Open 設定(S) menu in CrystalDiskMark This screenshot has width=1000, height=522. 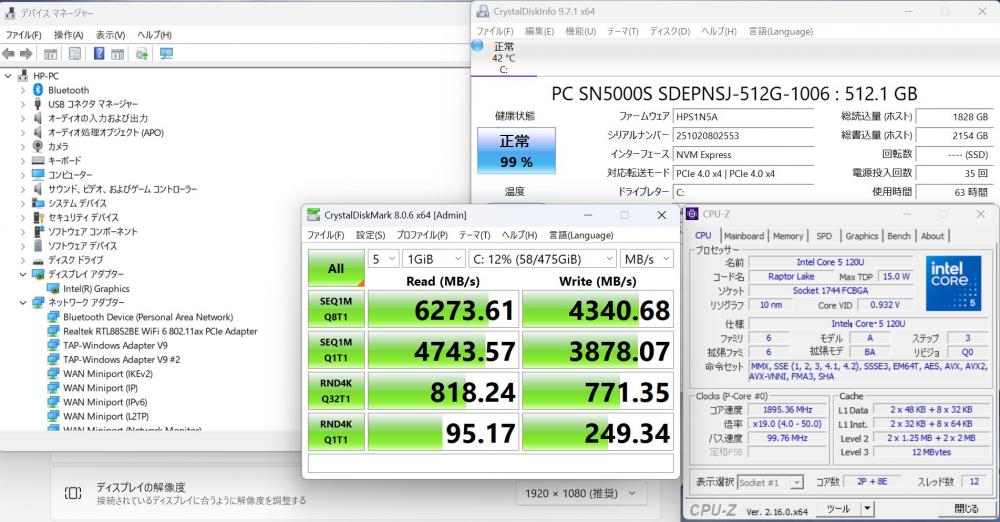(x=371, y=235)
